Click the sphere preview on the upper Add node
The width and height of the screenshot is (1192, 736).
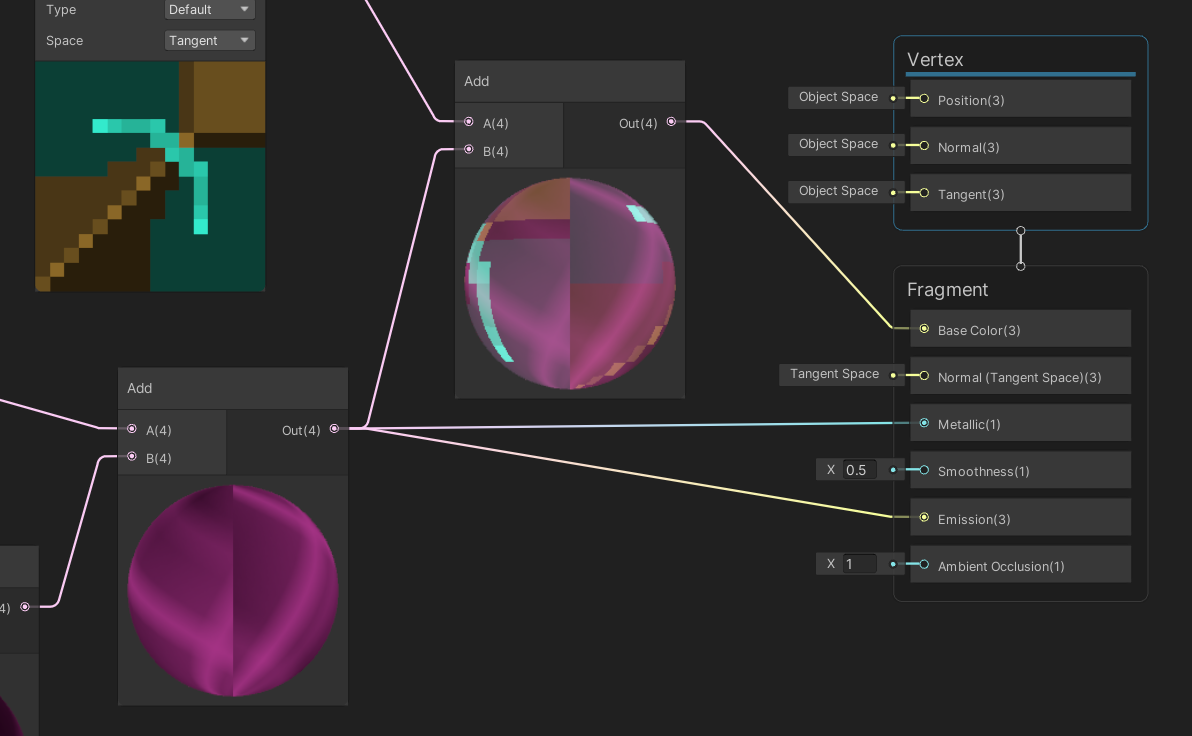[569, 282]
